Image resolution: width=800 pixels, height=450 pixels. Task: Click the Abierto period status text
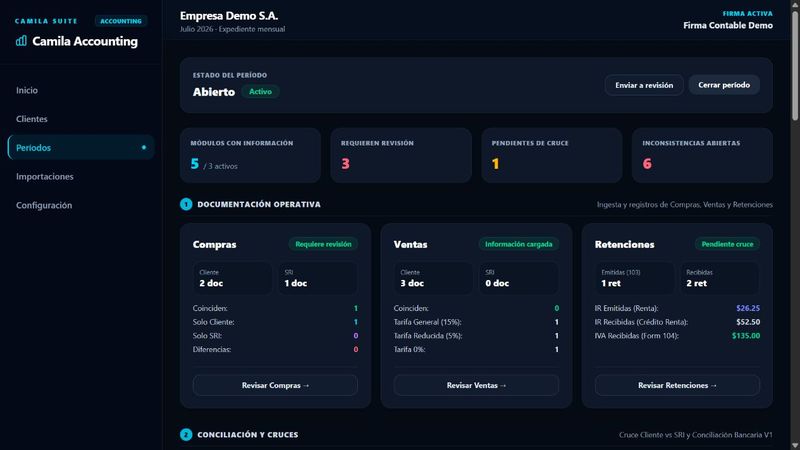pos(214,92)
